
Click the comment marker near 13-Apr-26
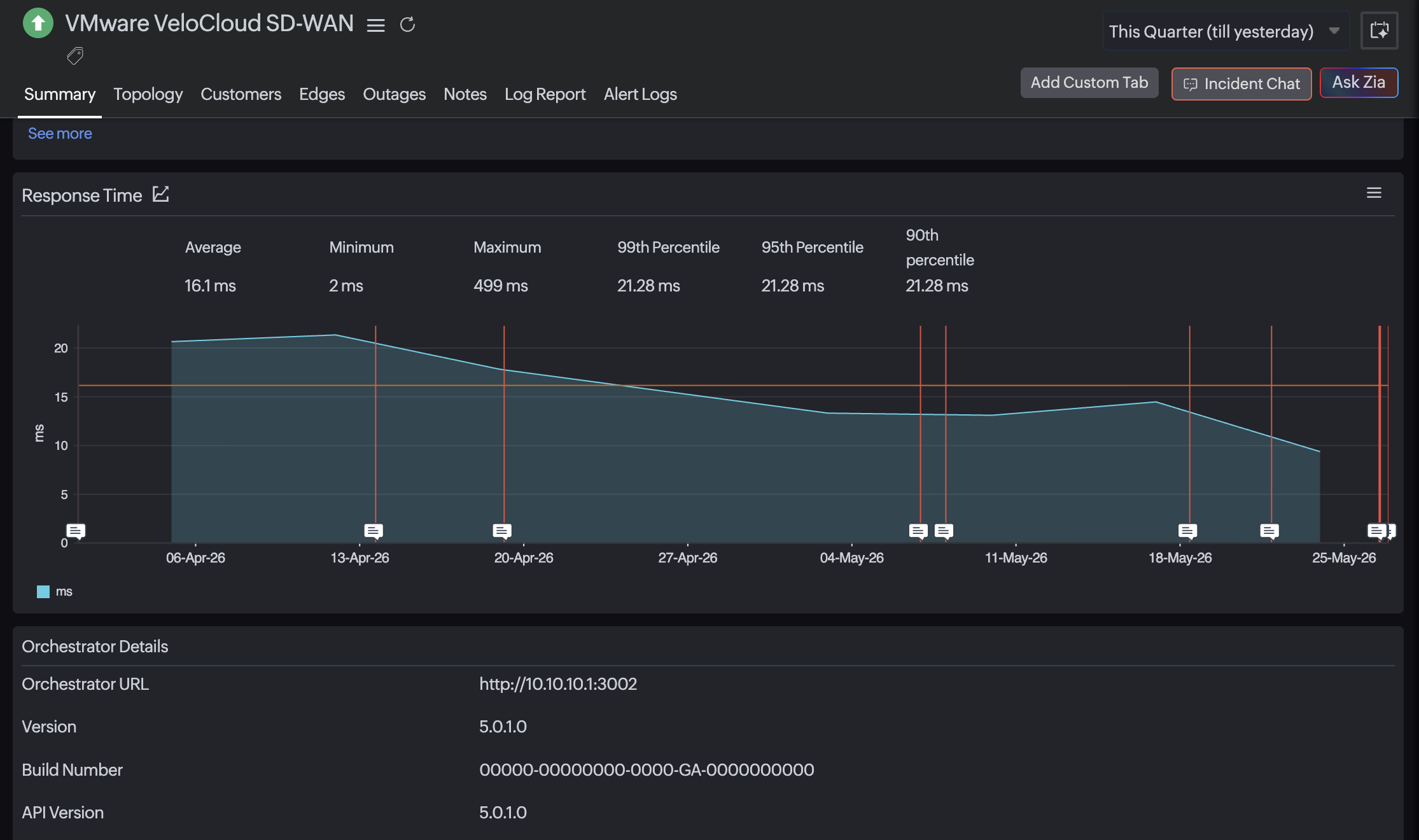coord(374,531)
